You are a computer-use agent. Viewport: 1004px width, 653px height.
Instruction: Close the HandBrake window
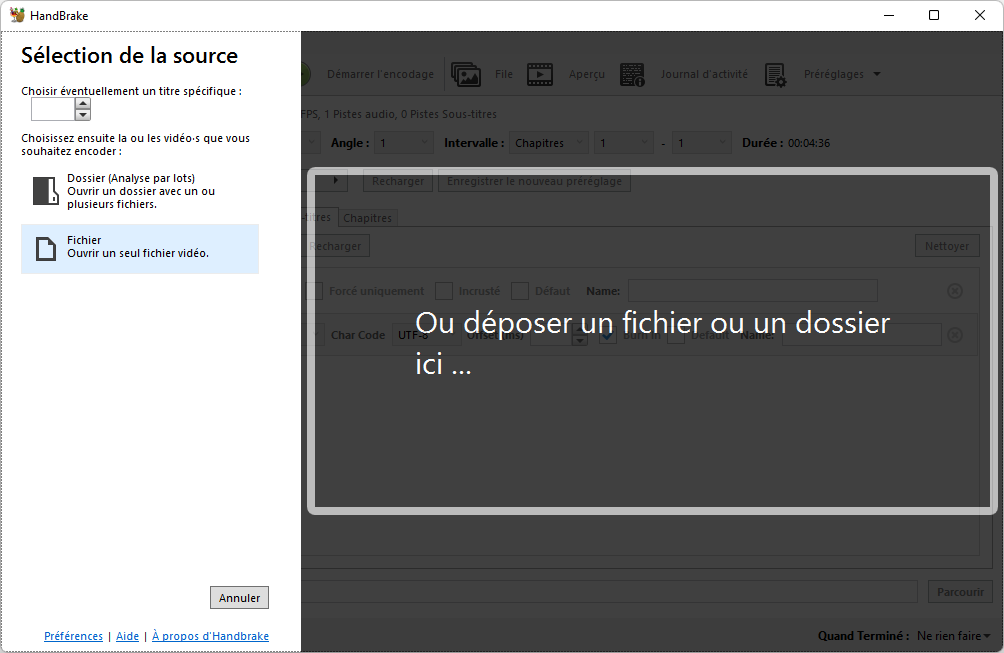tap(980, 15)
